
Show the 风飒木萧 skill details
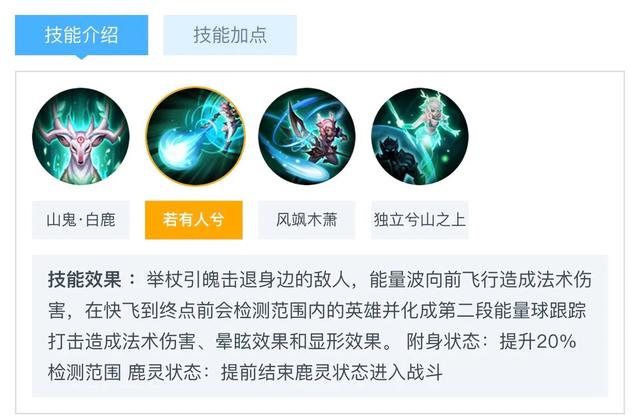tap(307, 220)
